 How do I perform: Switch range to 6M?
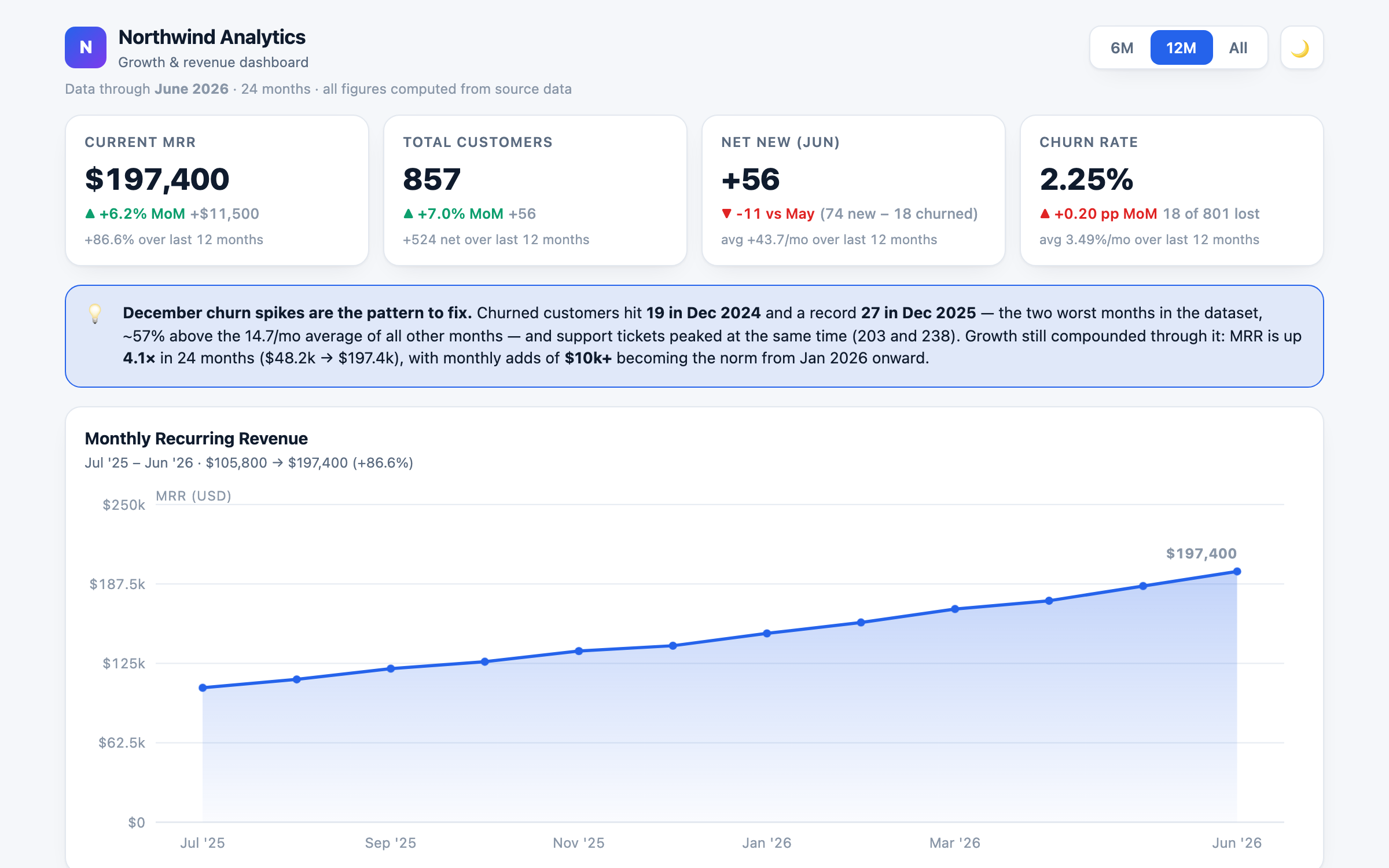(x=1122, y=48)
